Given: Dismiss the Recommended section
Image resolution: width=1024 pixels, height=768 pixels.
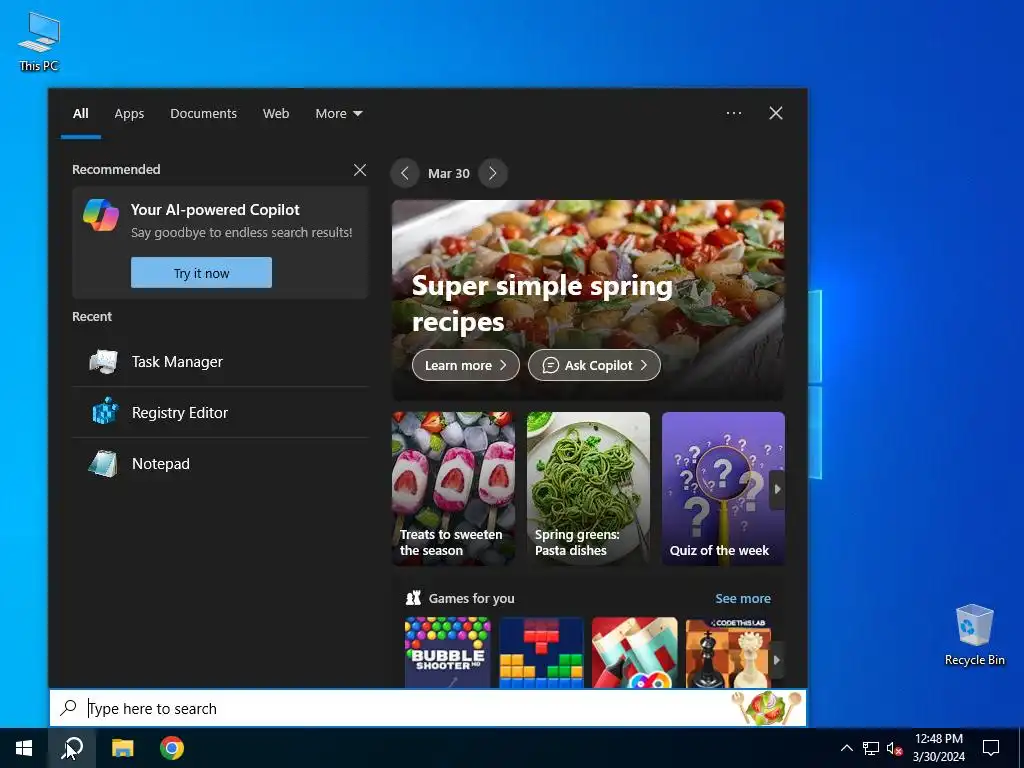Looking at the screenshot, I should 360,170.
